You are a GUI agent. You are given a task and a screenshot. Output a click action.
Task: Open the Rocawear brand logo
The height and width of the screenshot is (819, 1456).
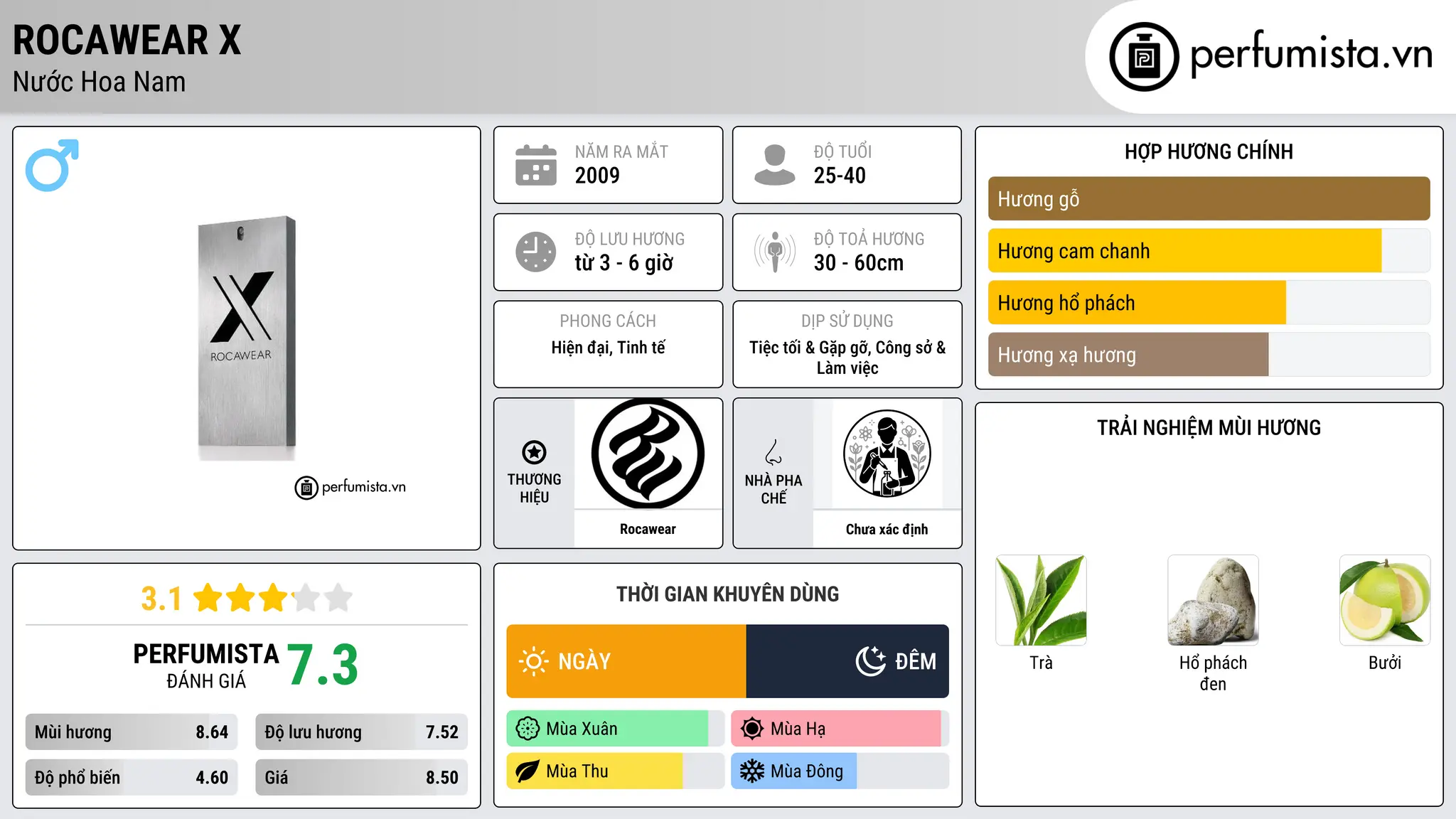[x=648, y=454]
